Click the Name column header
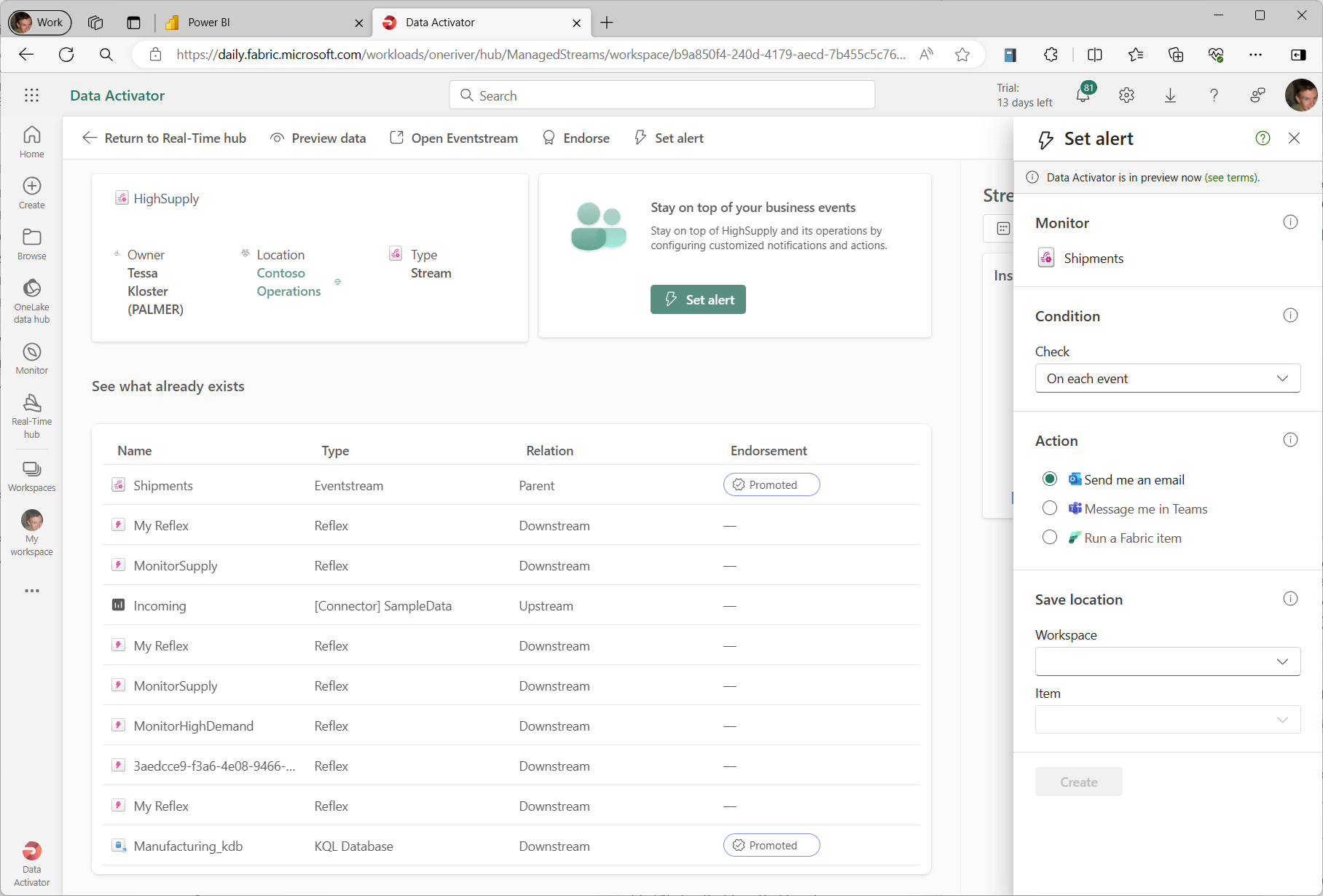1323x896 pixels. click(135, 451)
